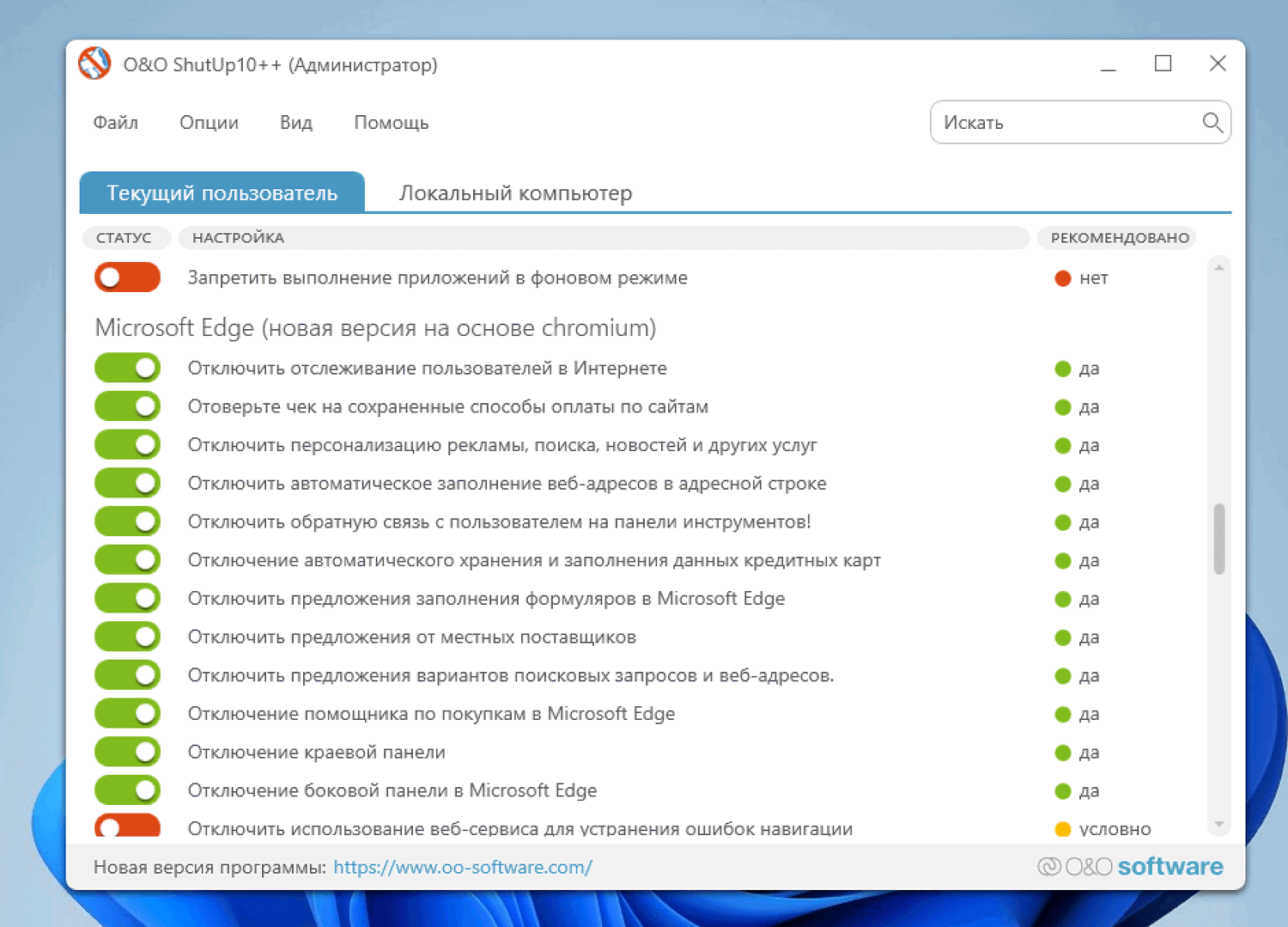
Task: Toggle address bar web-address autofill switch
Action: pyautogui.click(x=127, y=483)
